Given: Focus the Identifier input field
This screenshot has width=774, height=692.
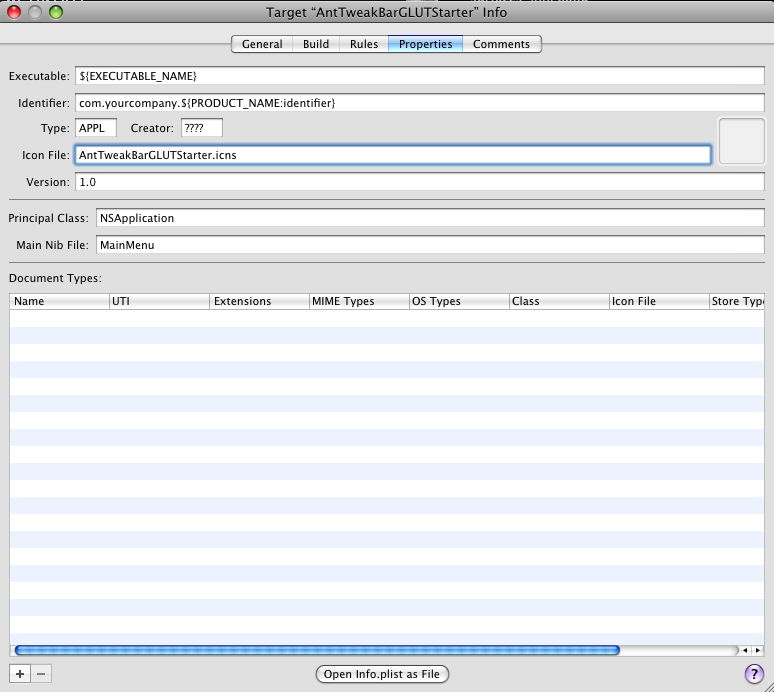Looking at the screenshot, I should coord(420,103).
